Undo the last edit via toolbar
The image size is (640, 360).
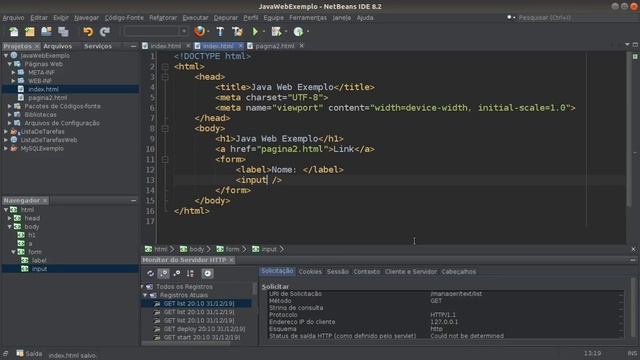88,31
